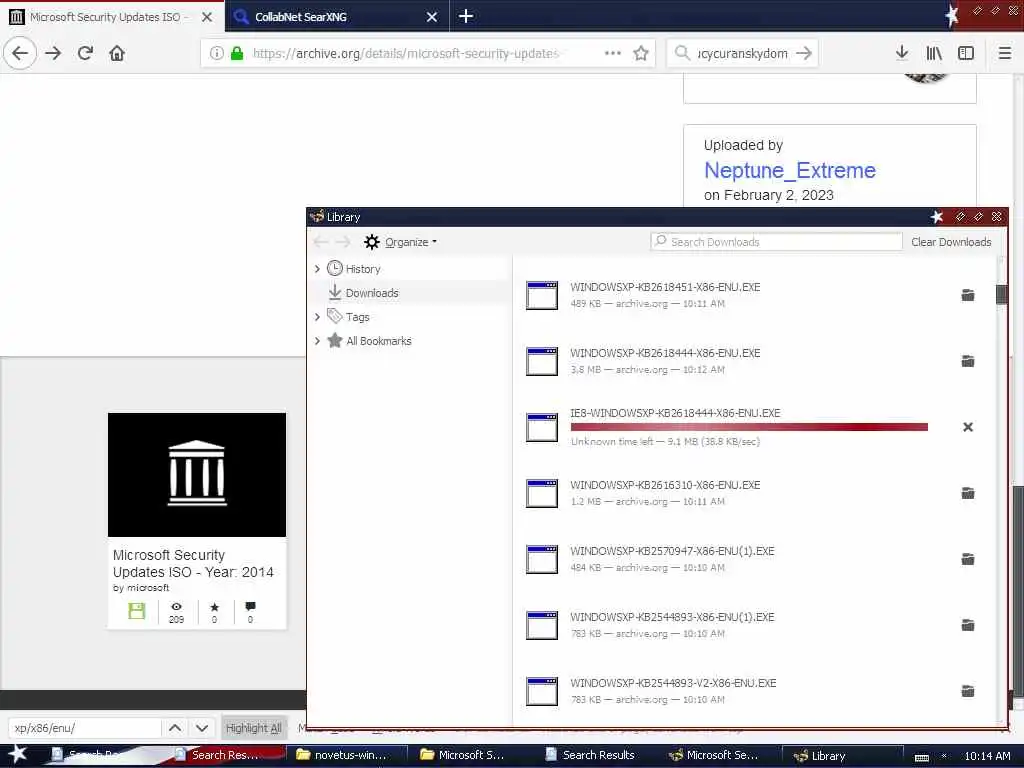Toggle Highlight All in the find bar
The height and width of the screenshot is (768, 1024).
coord(253,728)
